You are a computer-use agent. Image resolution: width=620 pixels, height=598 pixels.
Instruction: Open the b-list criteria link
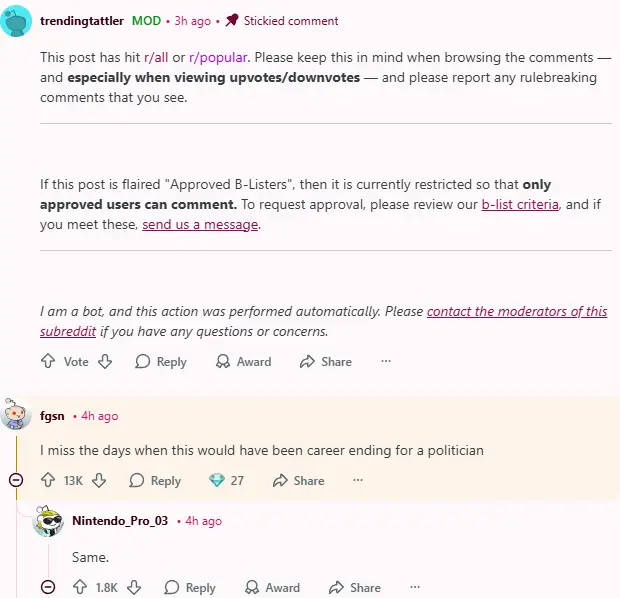pyautogui.click(x=520, y=204)
